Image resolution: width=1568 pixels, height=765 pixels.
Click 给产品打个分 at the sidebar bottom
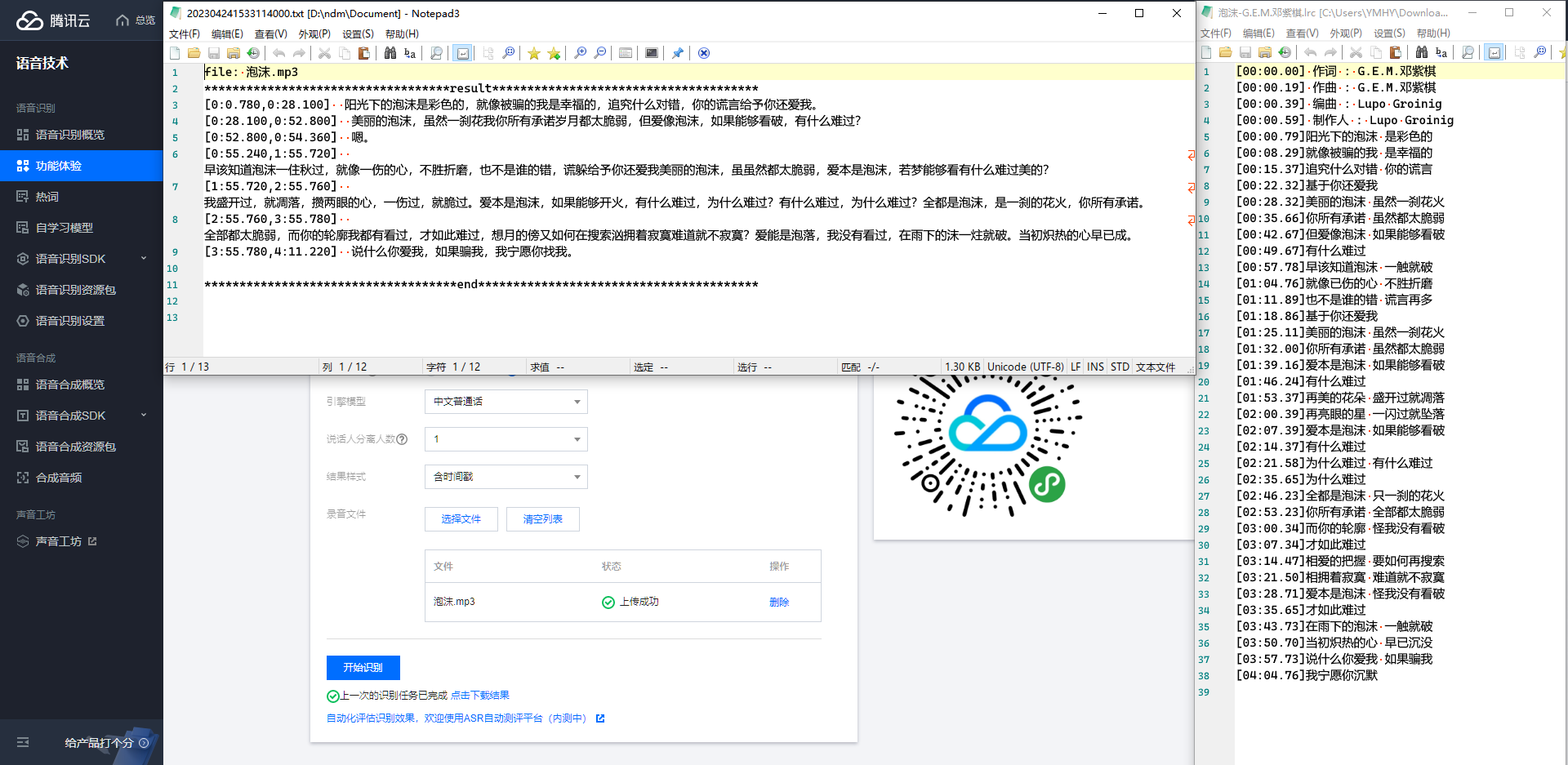pyautogui.click(x=106, y=743)
